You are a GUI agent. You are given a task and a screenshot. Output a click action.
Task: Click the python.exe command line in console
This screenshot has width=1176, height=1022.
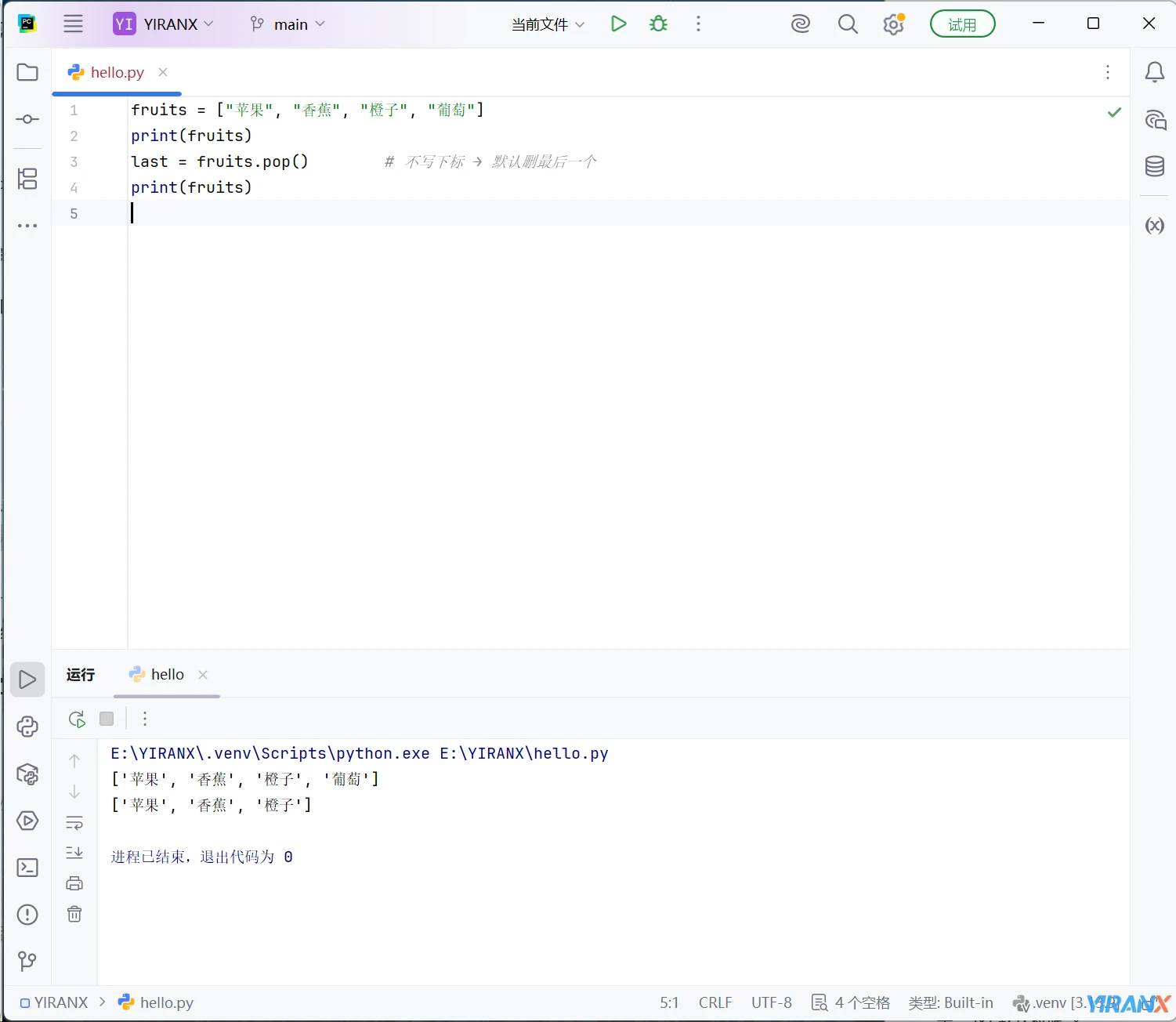(x=360, y=754)
